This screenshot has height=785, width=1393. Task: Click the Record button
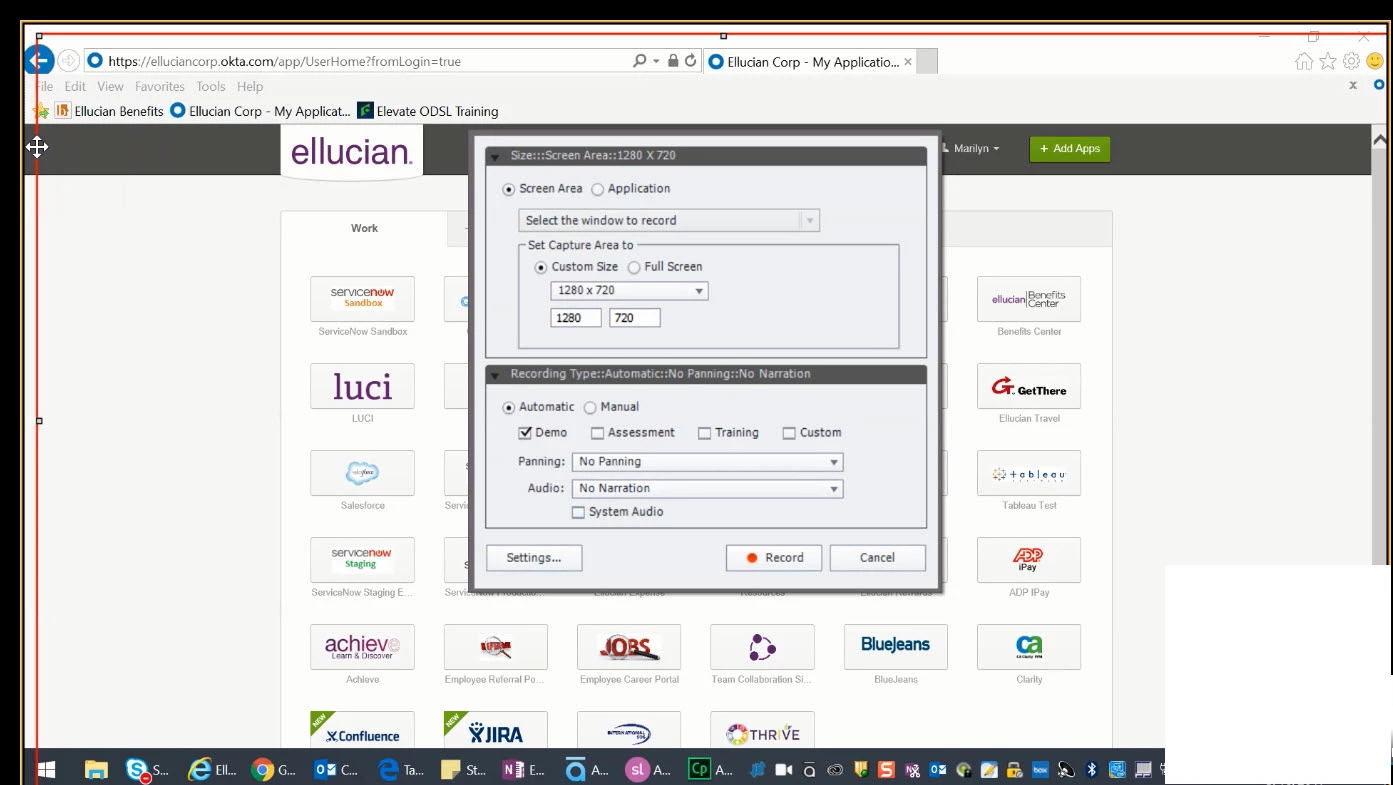(x=774, y=558)
